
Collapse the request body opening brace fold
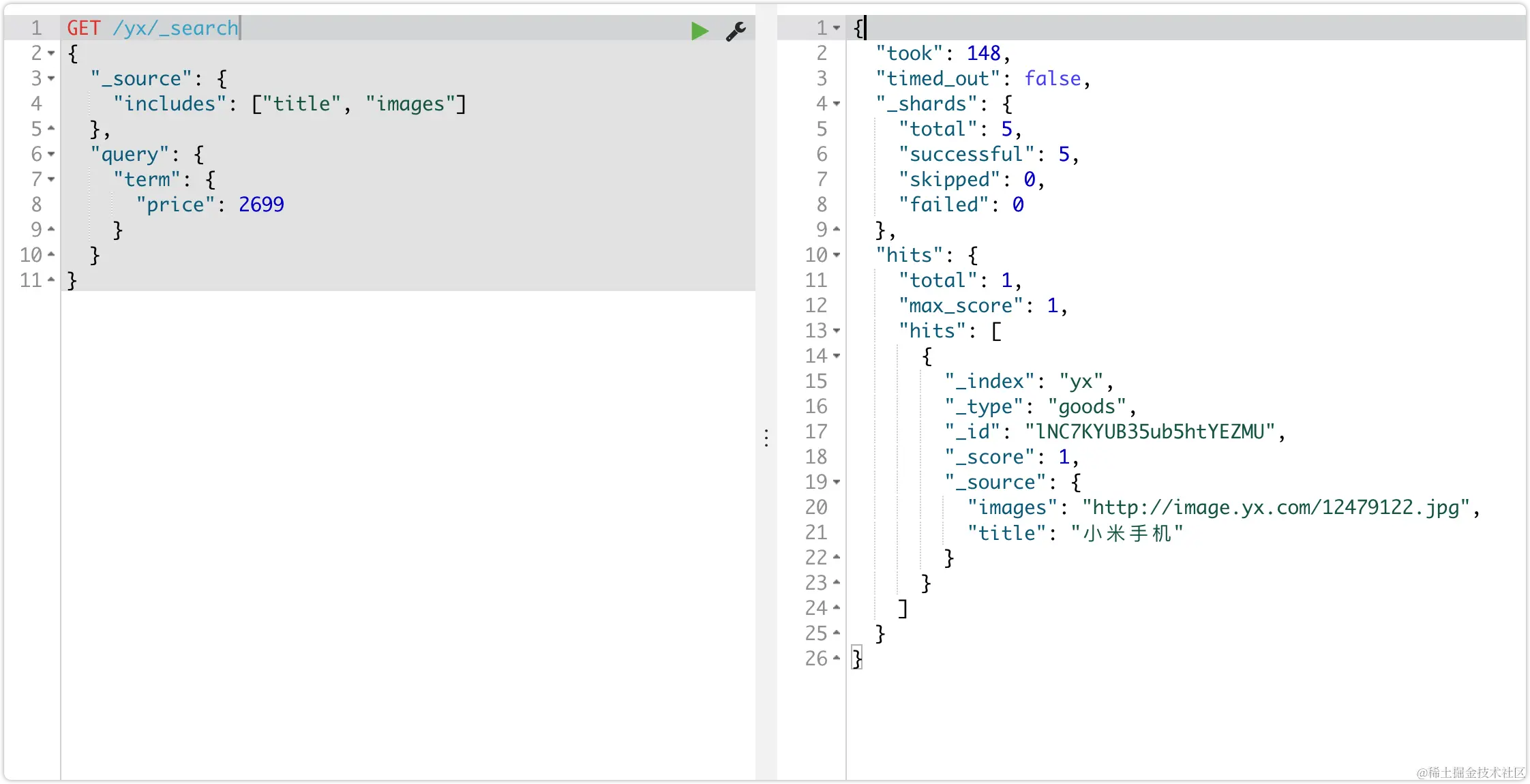click(52, 53)
